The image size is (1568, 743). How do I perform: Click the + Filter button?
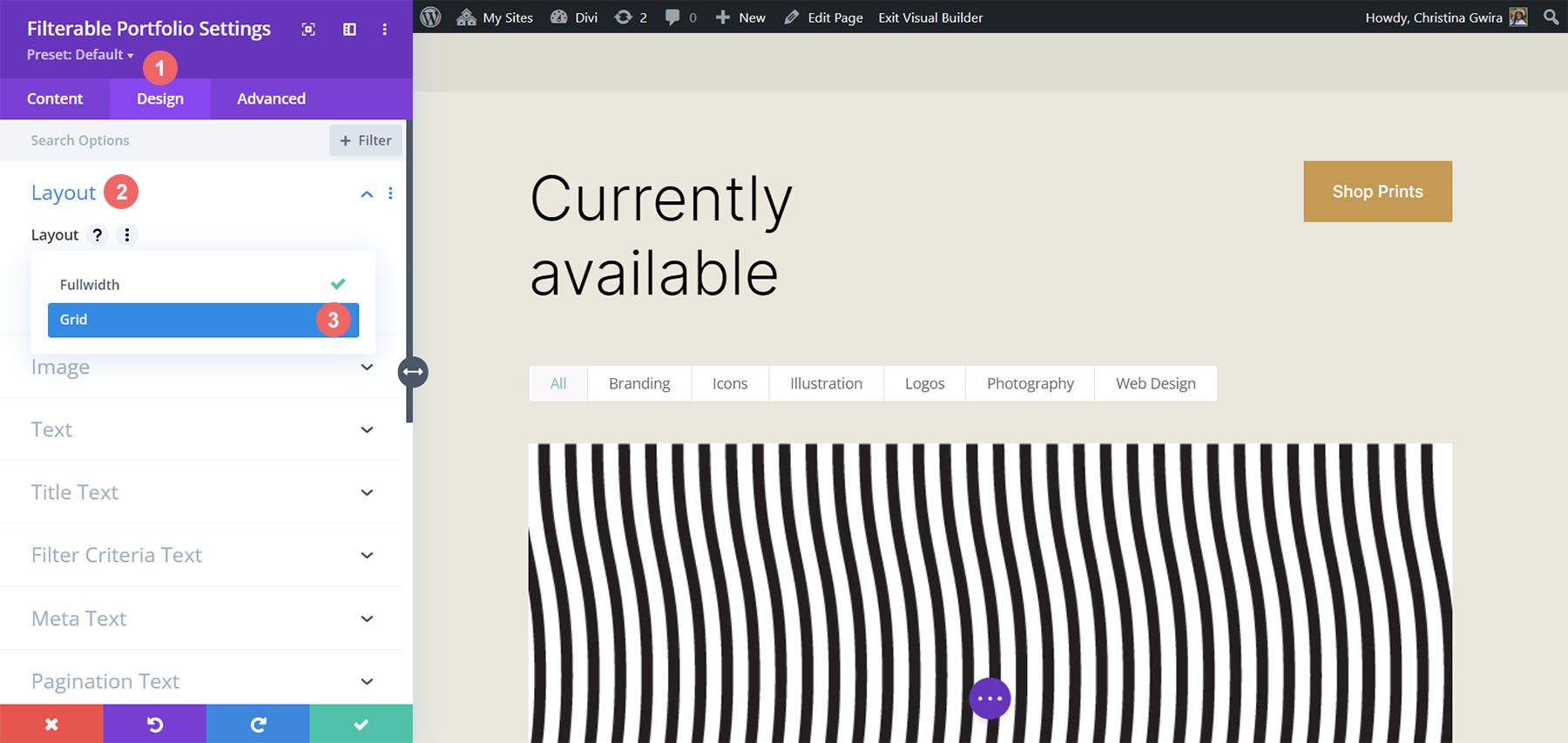[x=366, y=140]
